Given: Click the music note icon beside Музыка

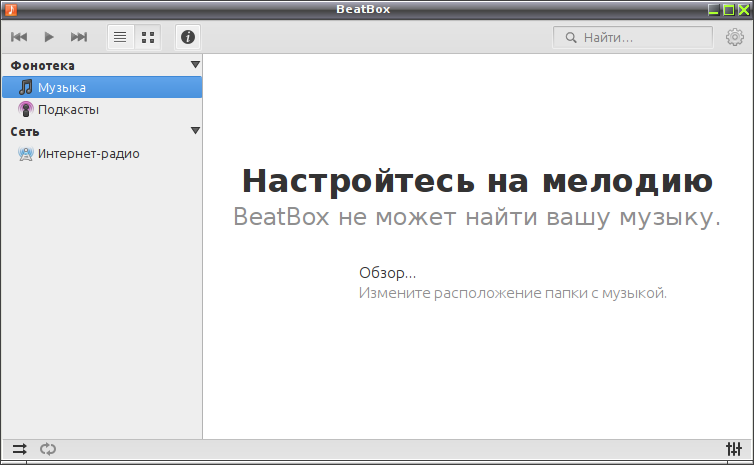Looking at the screenshot, I should (x=25, y=88).
